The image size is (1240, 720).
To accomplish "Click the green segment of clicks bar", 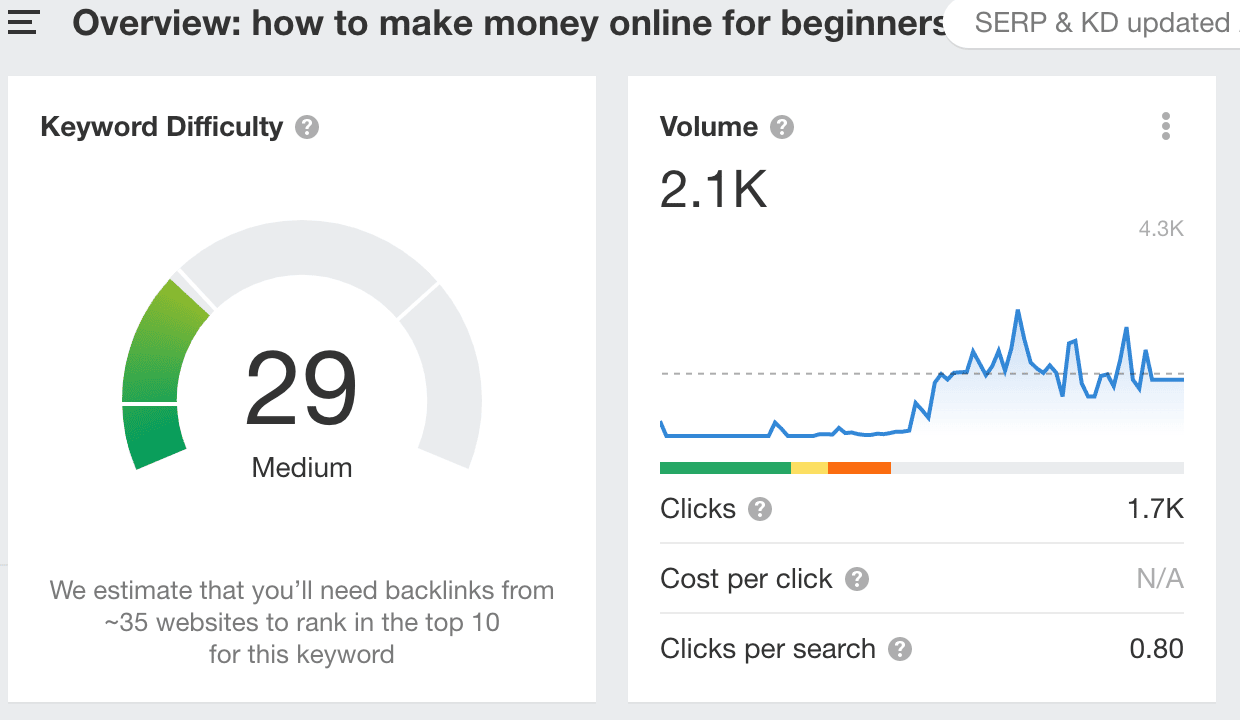I will [x=725, y=467].
